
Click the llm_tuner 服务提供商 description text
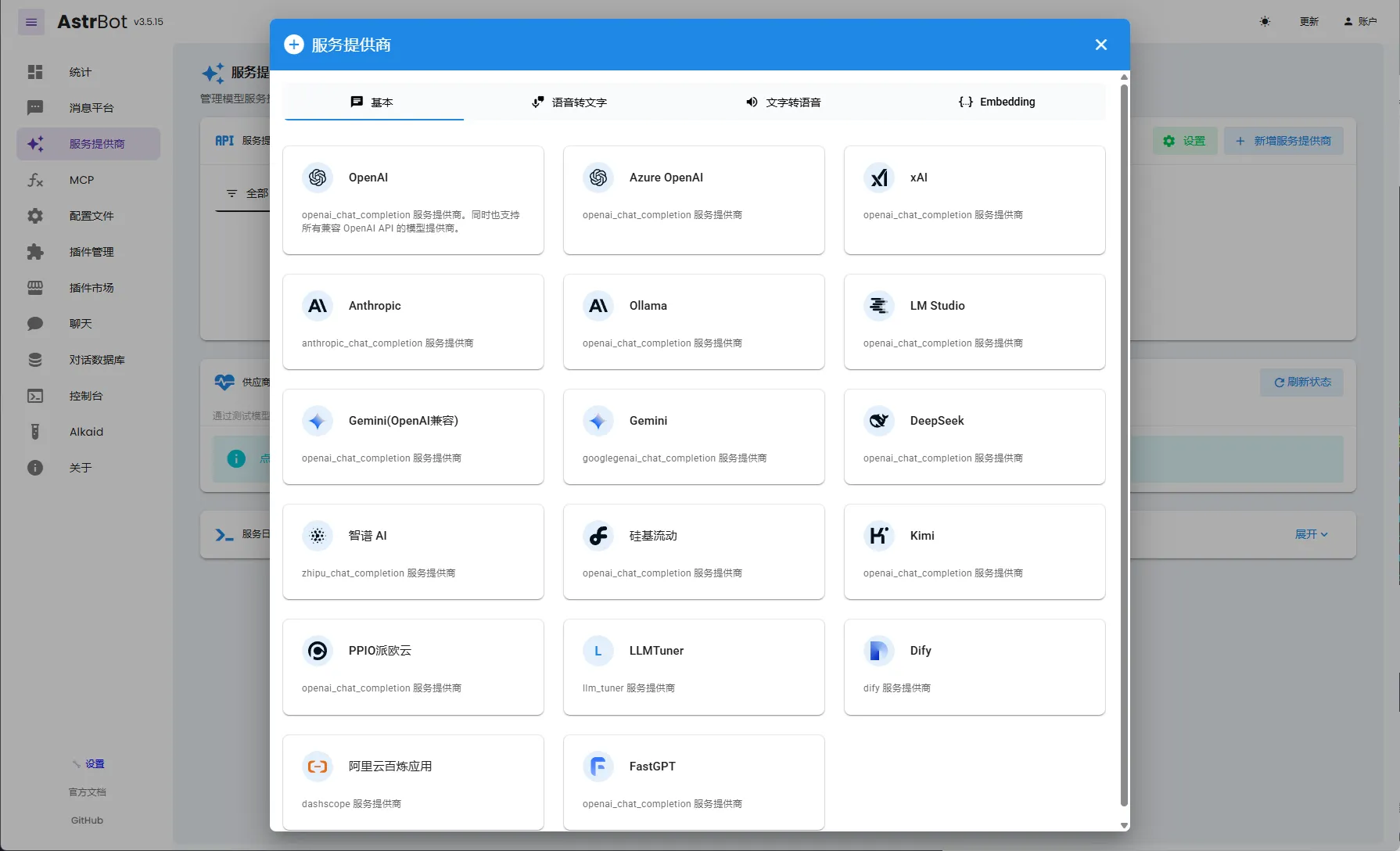(628, 688)
